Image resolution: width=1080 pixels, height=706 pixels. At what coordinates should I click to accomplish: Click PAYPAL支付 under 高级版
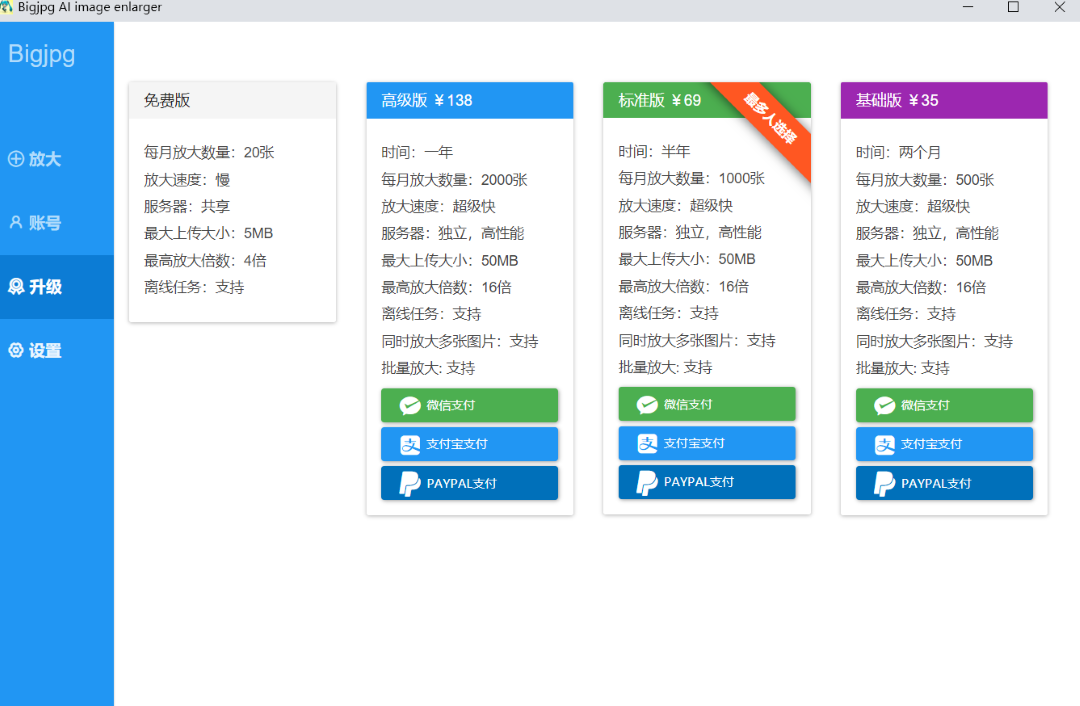pos(469,482)
